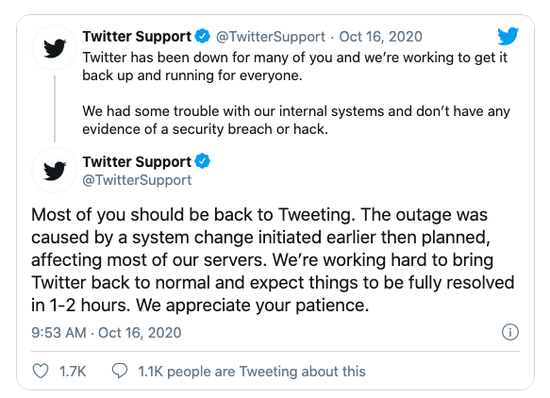Viewport: 550px width, 398px height.
Task: Open Oct 16, 2020 date in header
Action: click(x=381, y=37)
